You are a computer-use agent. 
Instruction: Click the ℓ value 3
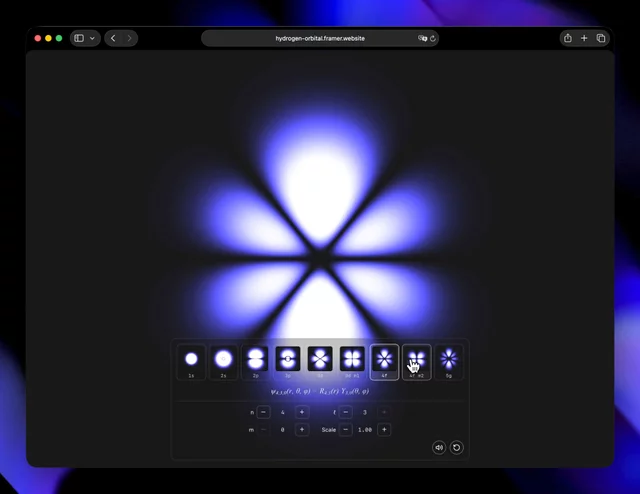pyautogui.click(x=365, y=412)
